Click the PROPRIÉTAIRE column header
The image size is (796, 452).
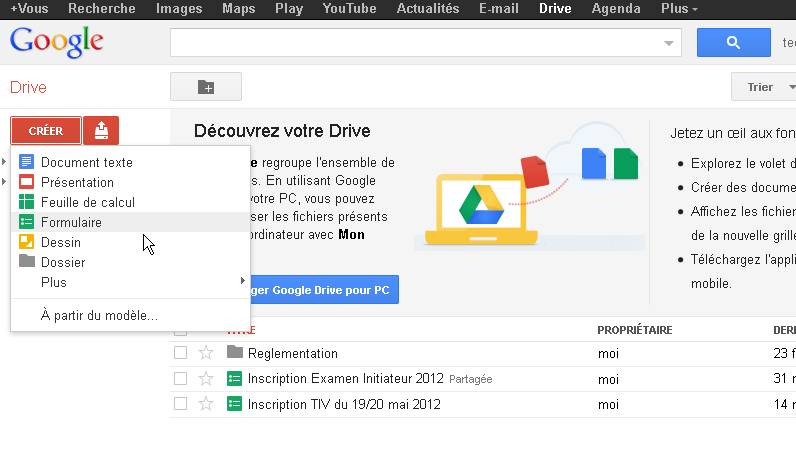(635, 330)
